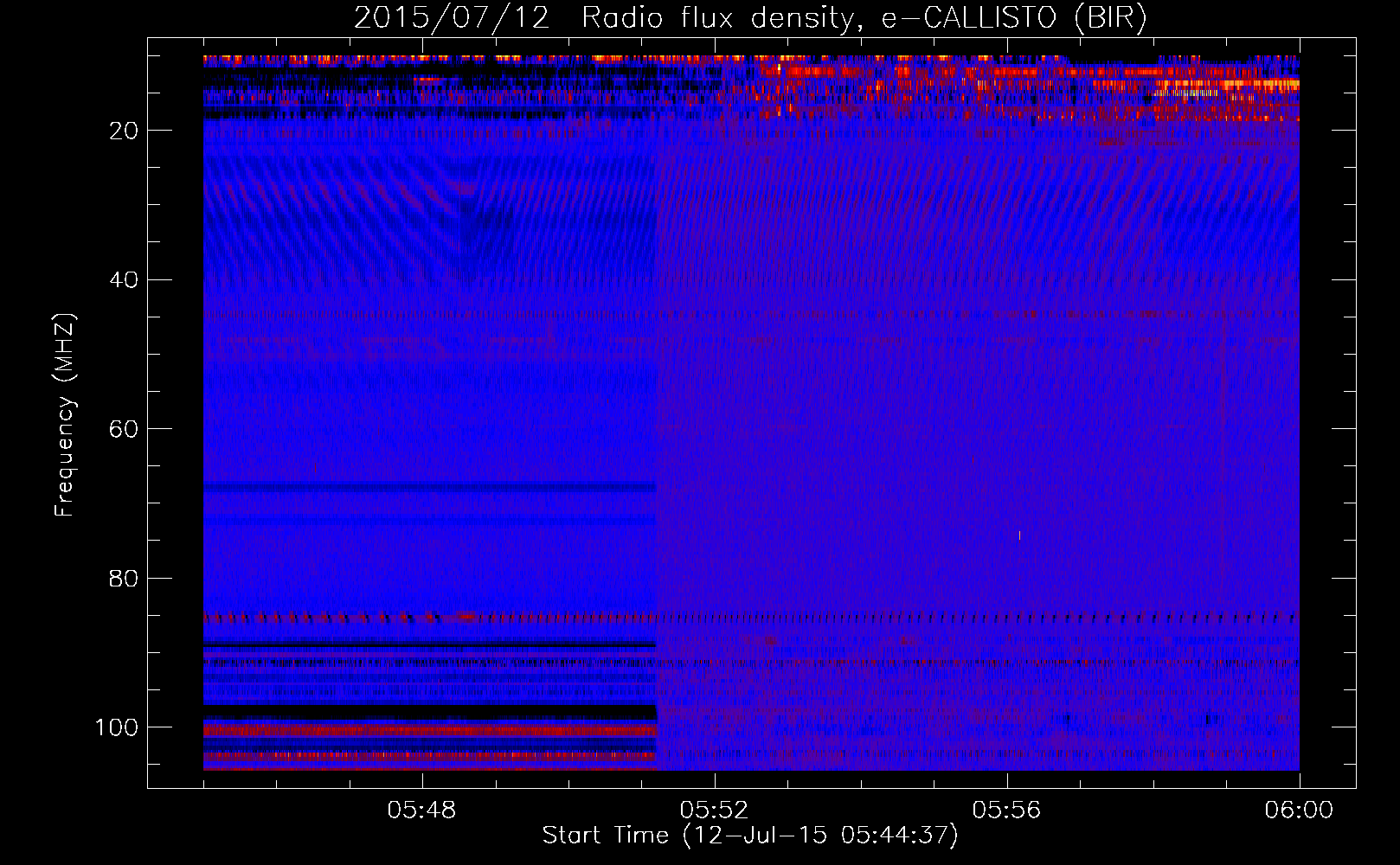This screenshot has height=865, width=1400.
Task: Click the 06:00 time tick label
Action: 1299,811
